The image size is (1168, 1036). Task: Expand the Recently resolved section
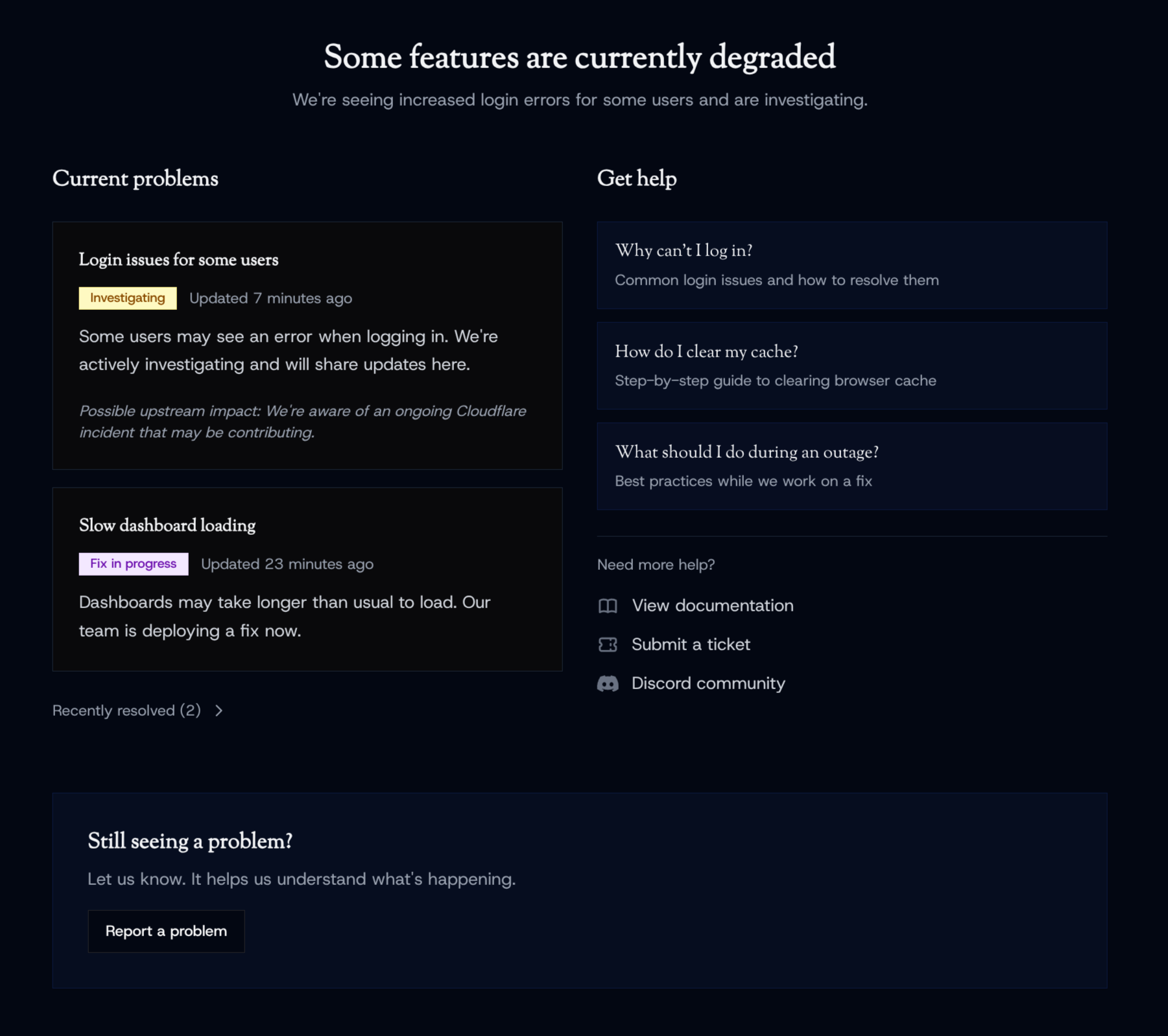pos(126,710)
